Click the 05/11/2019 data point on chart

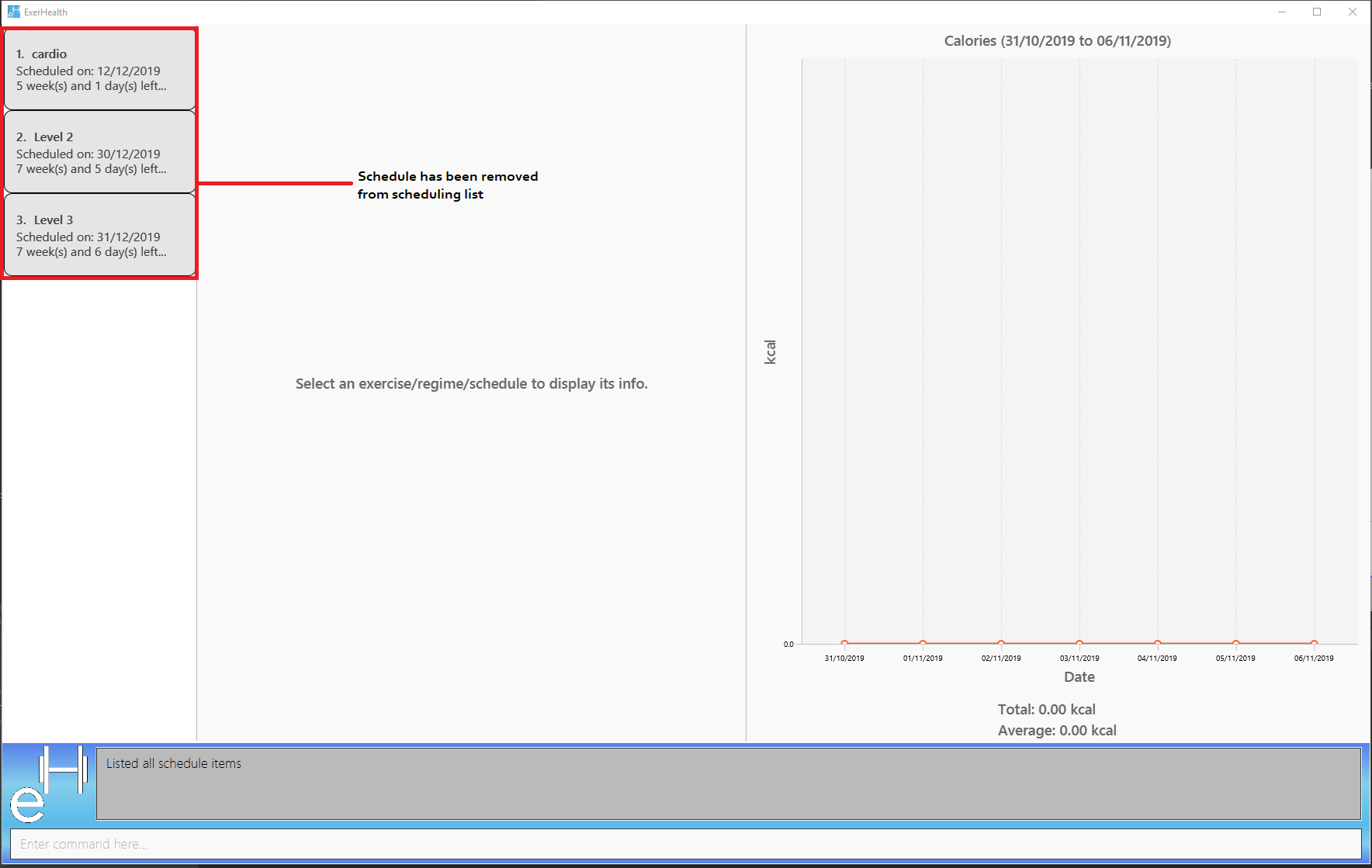click(x=1236, y=643)
